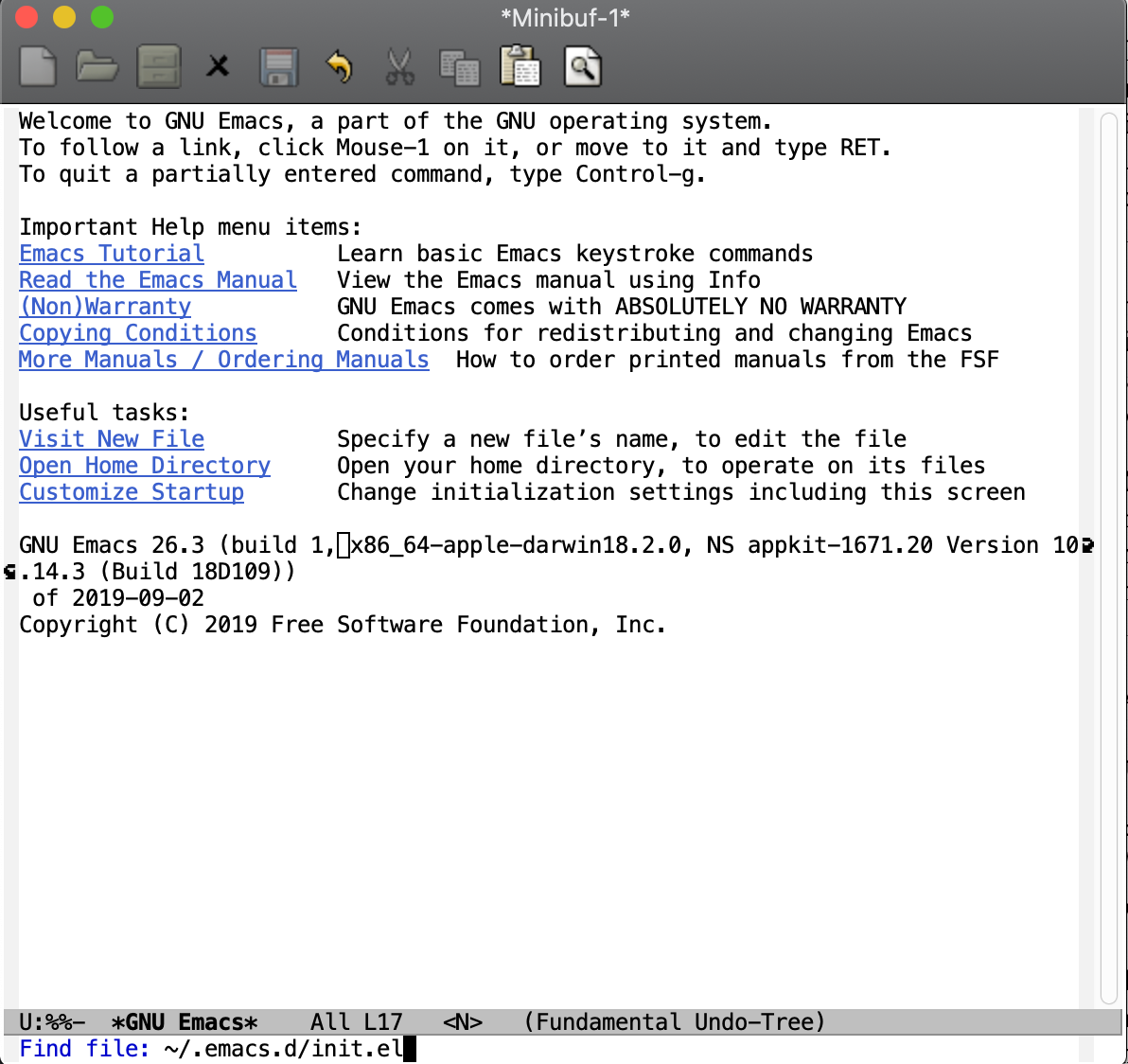Screen dimensions: 1128x1064
Task: Close the current buffer with the X icon
Action: point(218,65)
